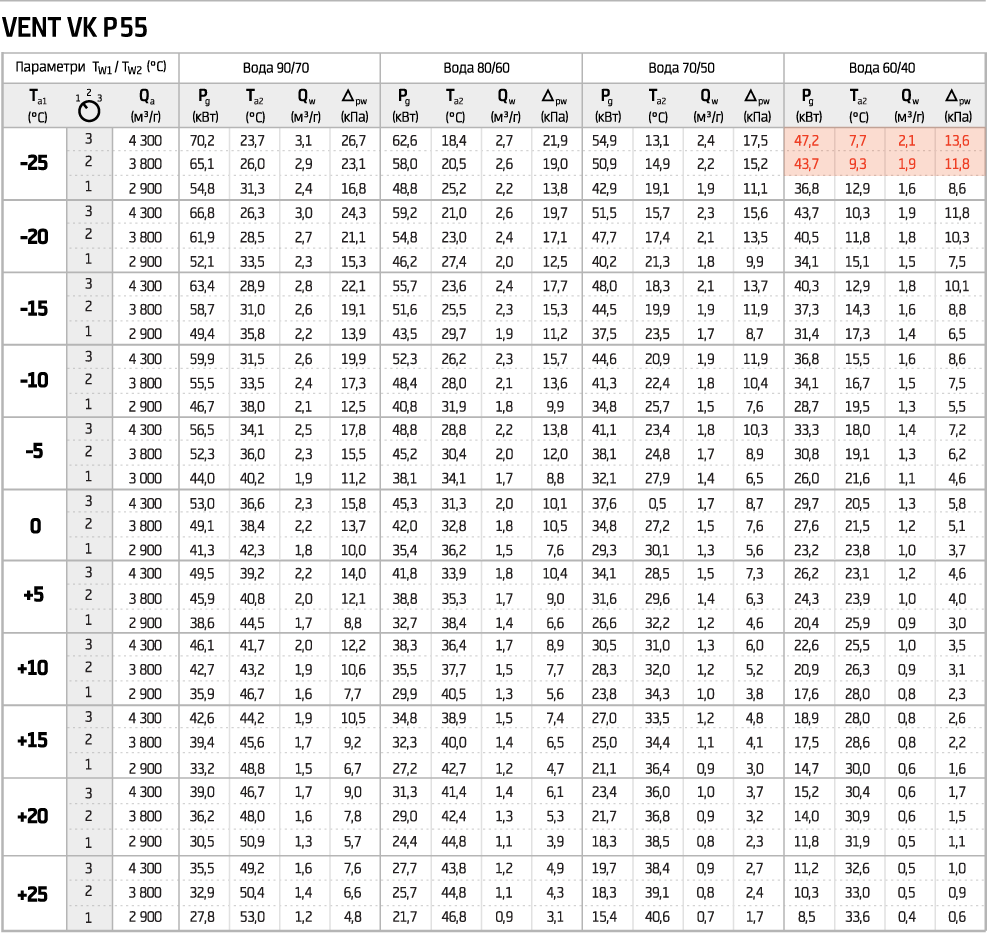The image size is (987, 940).
Task: Select the cell showing 36,8 kW
Action: click(808, 188)
